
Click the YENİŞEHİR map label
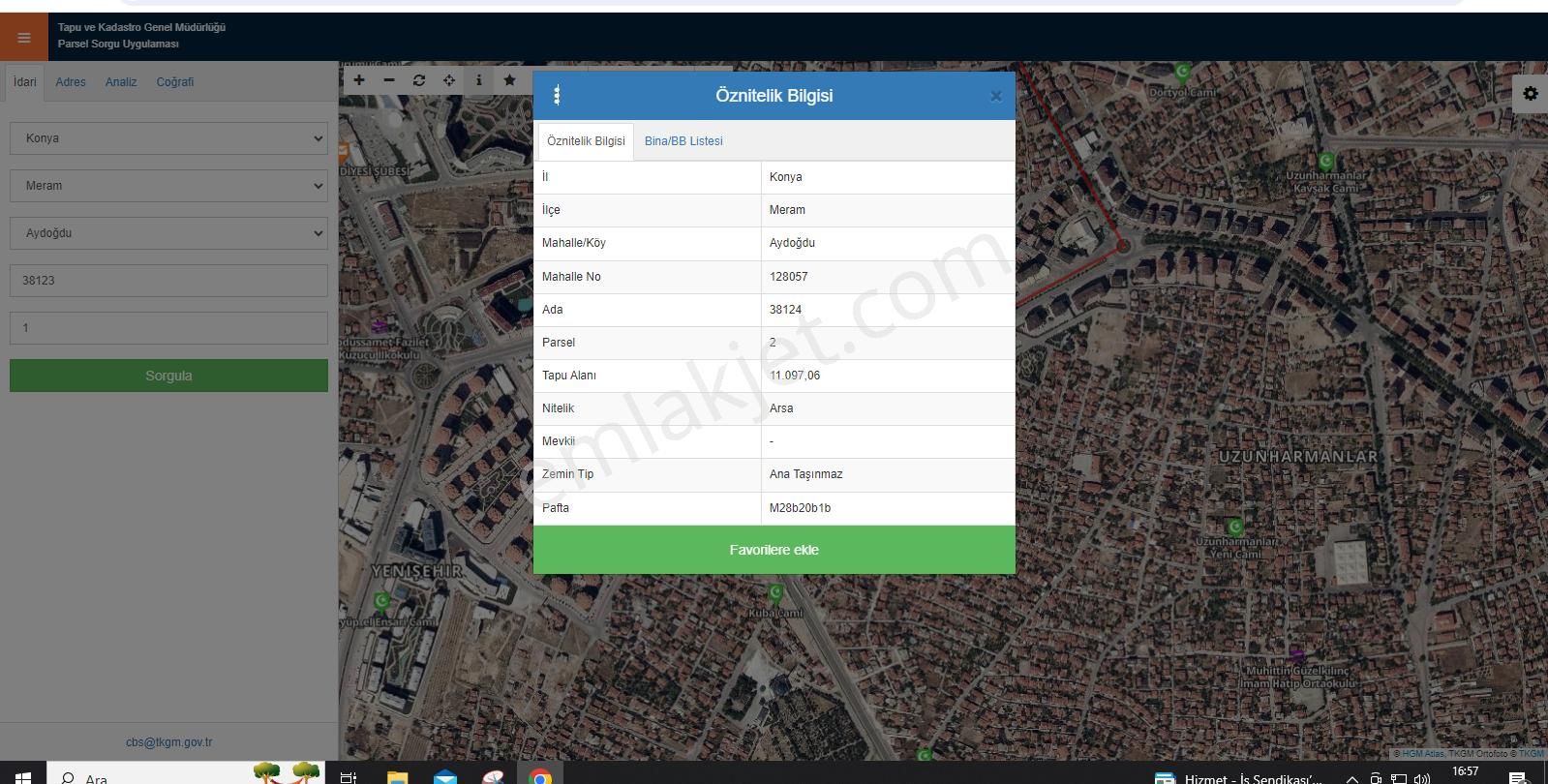pos(417,572)
